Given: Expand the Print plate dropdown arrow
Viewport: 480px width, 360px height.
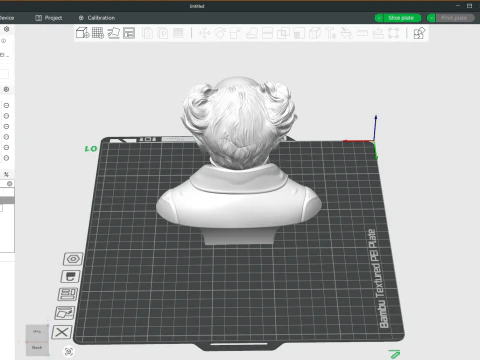Looking at the screenshot, I should click(x=431, y=18).
